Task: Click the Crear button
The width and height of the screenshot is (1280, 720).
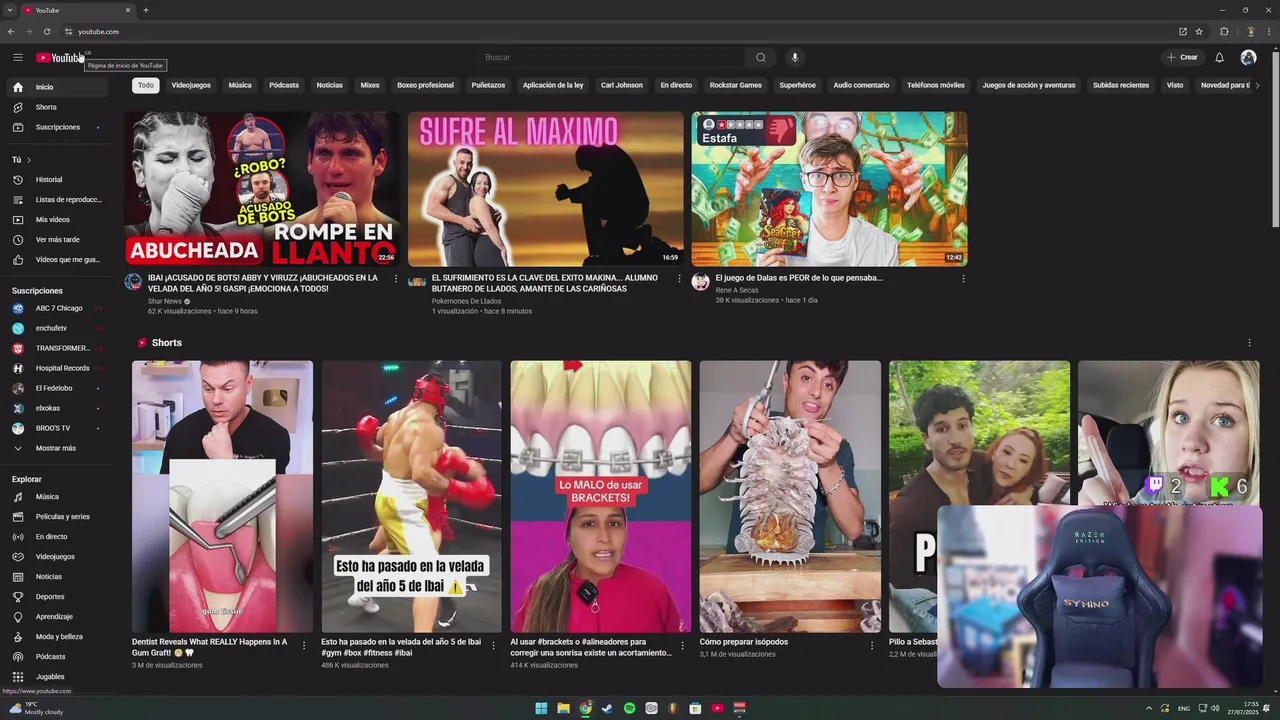Action: [x=1182, y=57]
